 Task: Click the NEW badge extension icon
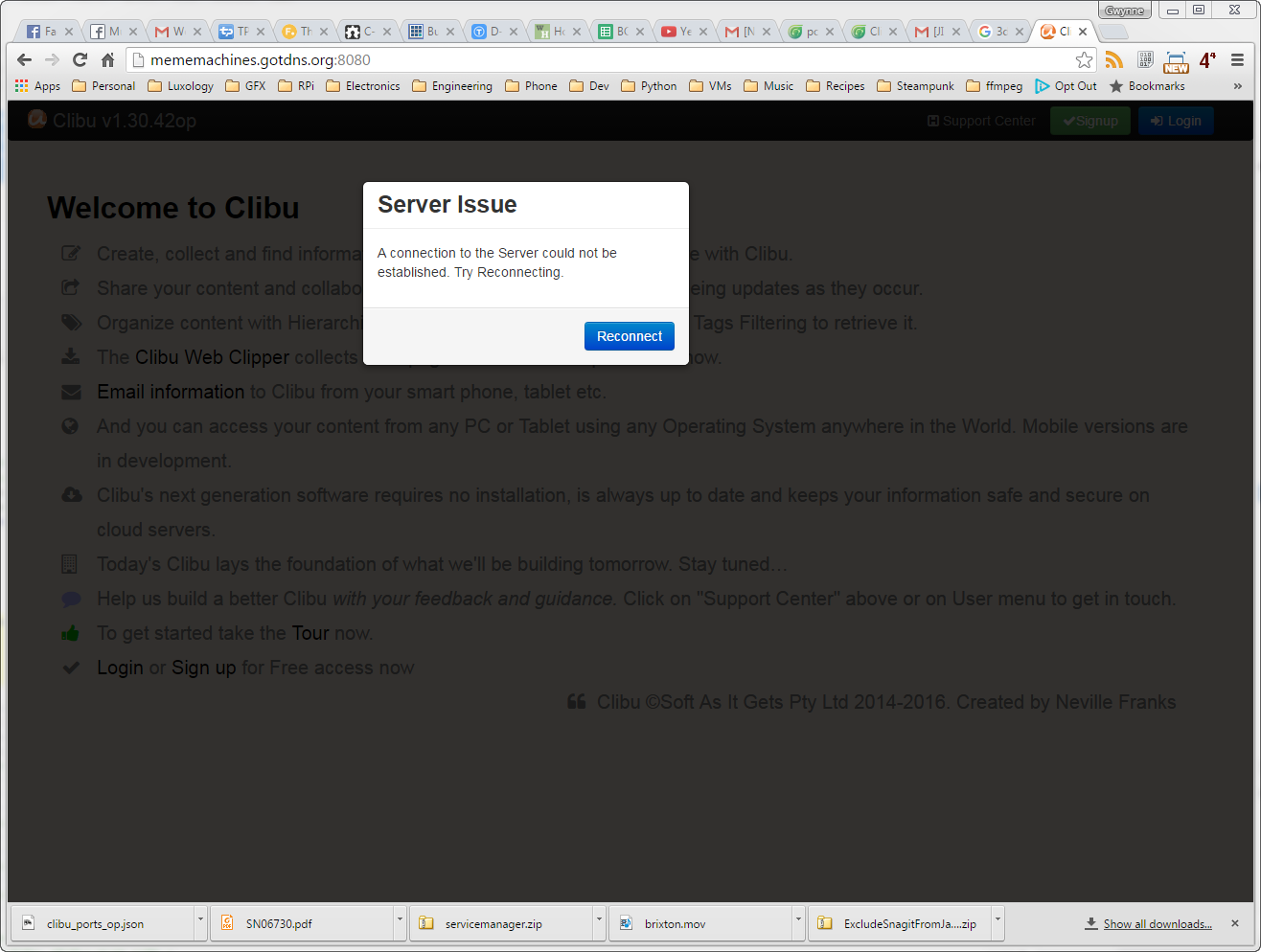coord(1176,61)
